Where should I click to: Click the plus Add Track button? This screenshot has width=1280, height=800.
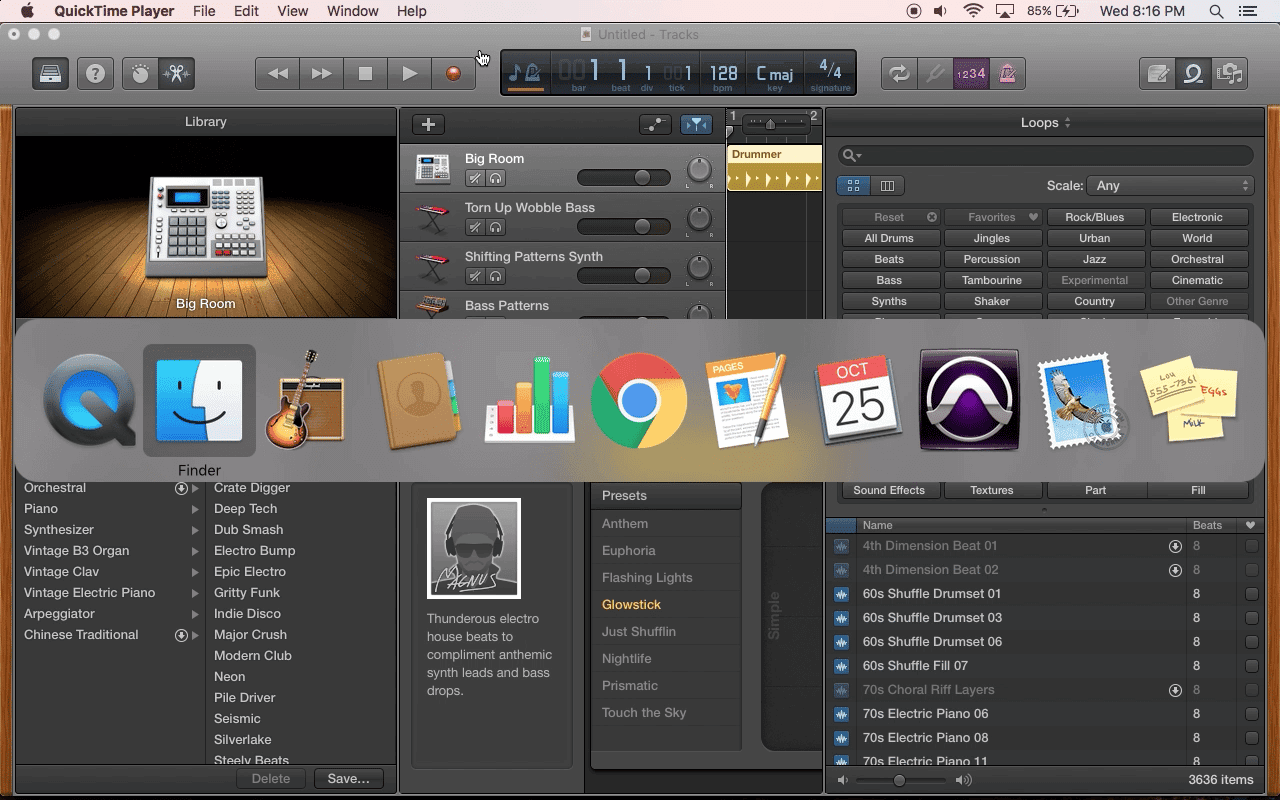[428, 124]
